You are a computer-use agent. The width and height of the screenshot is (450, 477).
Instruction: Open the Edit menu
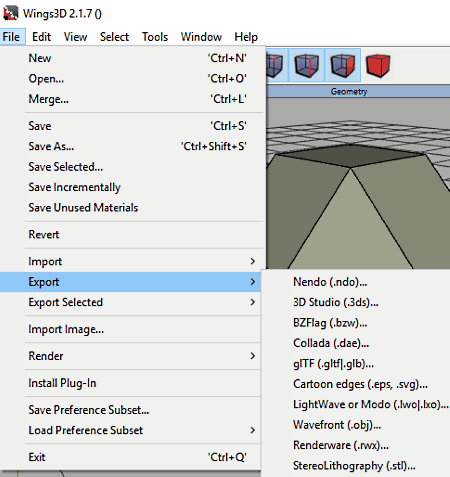pyautogui.click(x=41, y=37)
